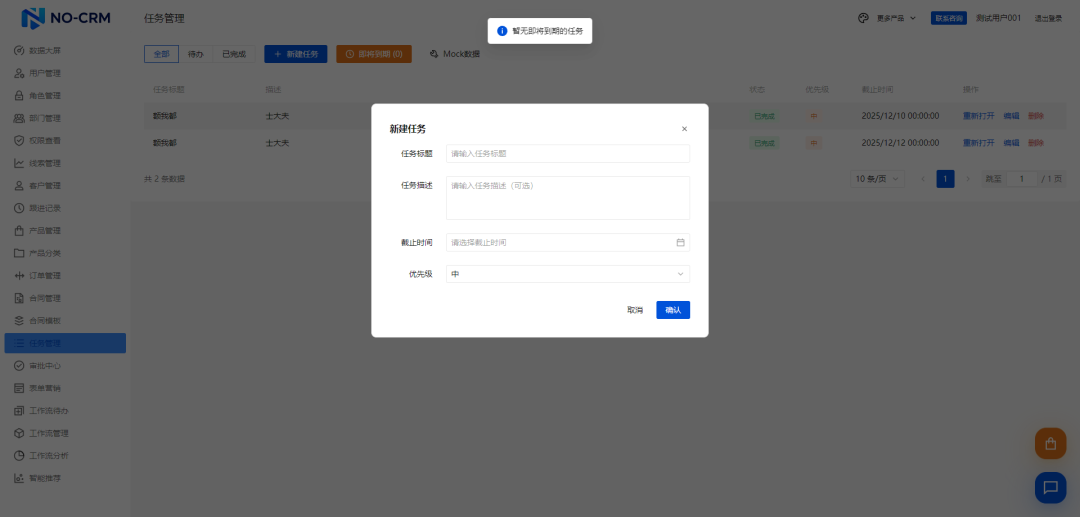This screenshot has height=517, width=1080.
Task: Click the 截止时间 column header
Action: tap(878, 89)
